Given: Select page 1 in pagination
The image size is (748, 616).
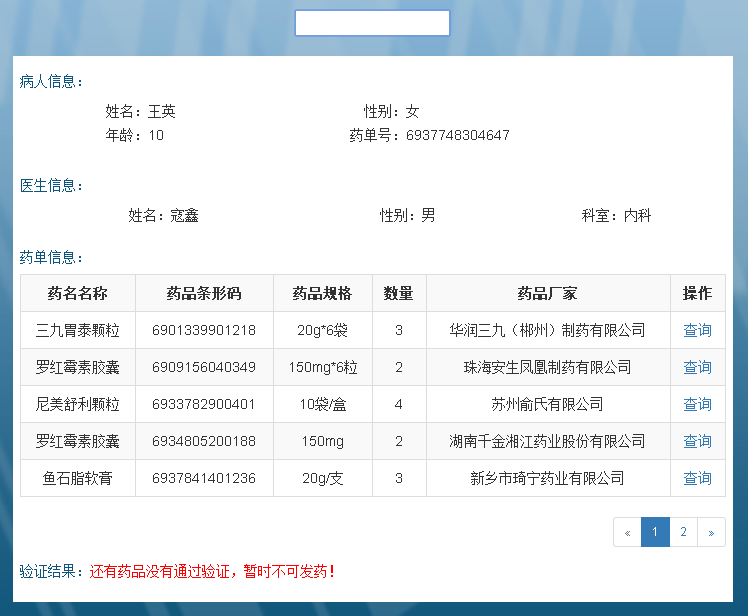Looking at the screenshot, I should (655, 532).
